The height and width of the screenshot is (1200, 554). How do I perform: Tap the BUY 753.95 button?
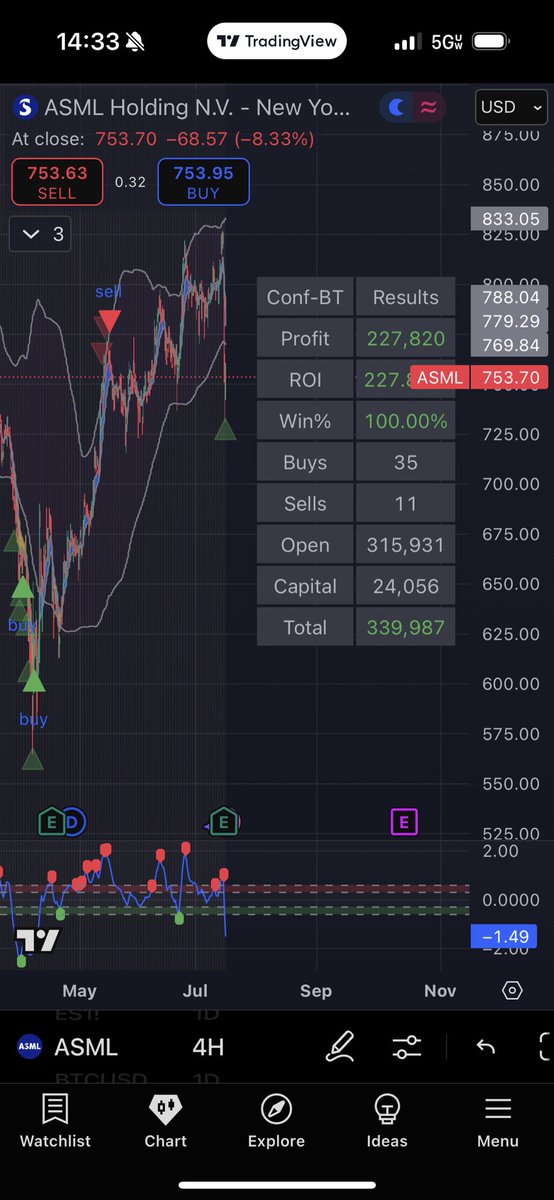point(203,182)
